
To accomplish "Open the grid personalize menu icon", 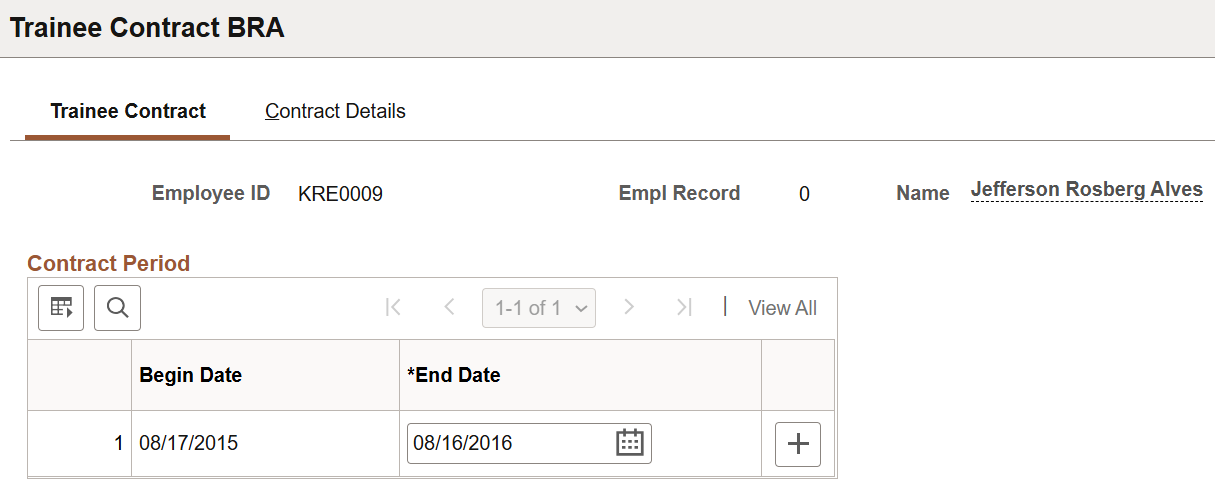I will pos(61,307).
